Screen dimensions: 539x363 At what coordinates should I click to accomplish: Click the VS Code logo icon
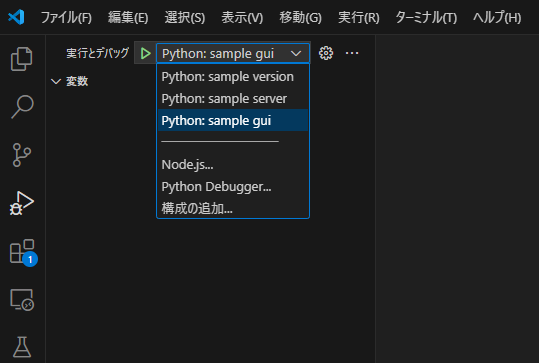[16, 17]
